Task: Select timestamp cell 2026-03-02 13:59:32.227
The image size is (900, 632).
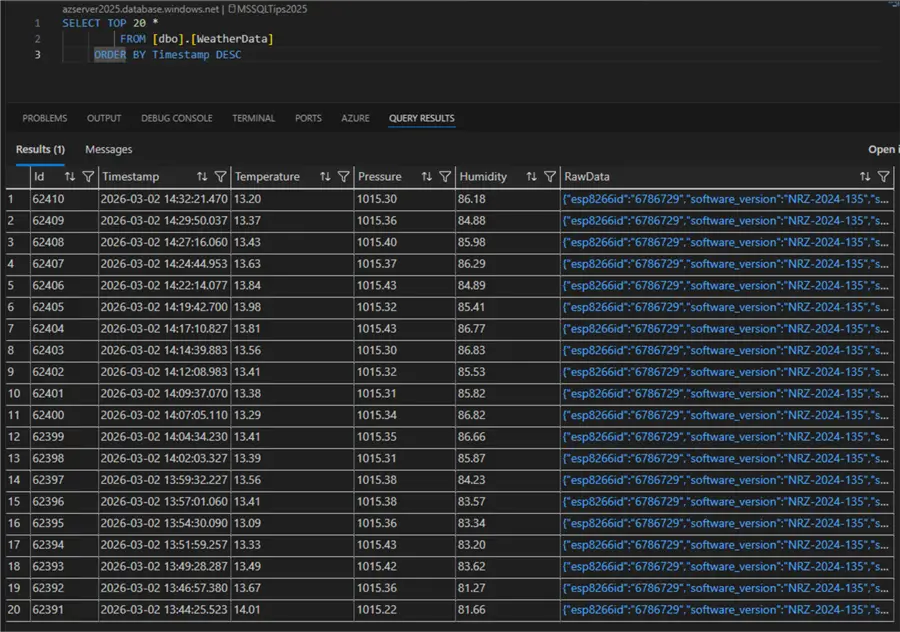Action: 165,480
